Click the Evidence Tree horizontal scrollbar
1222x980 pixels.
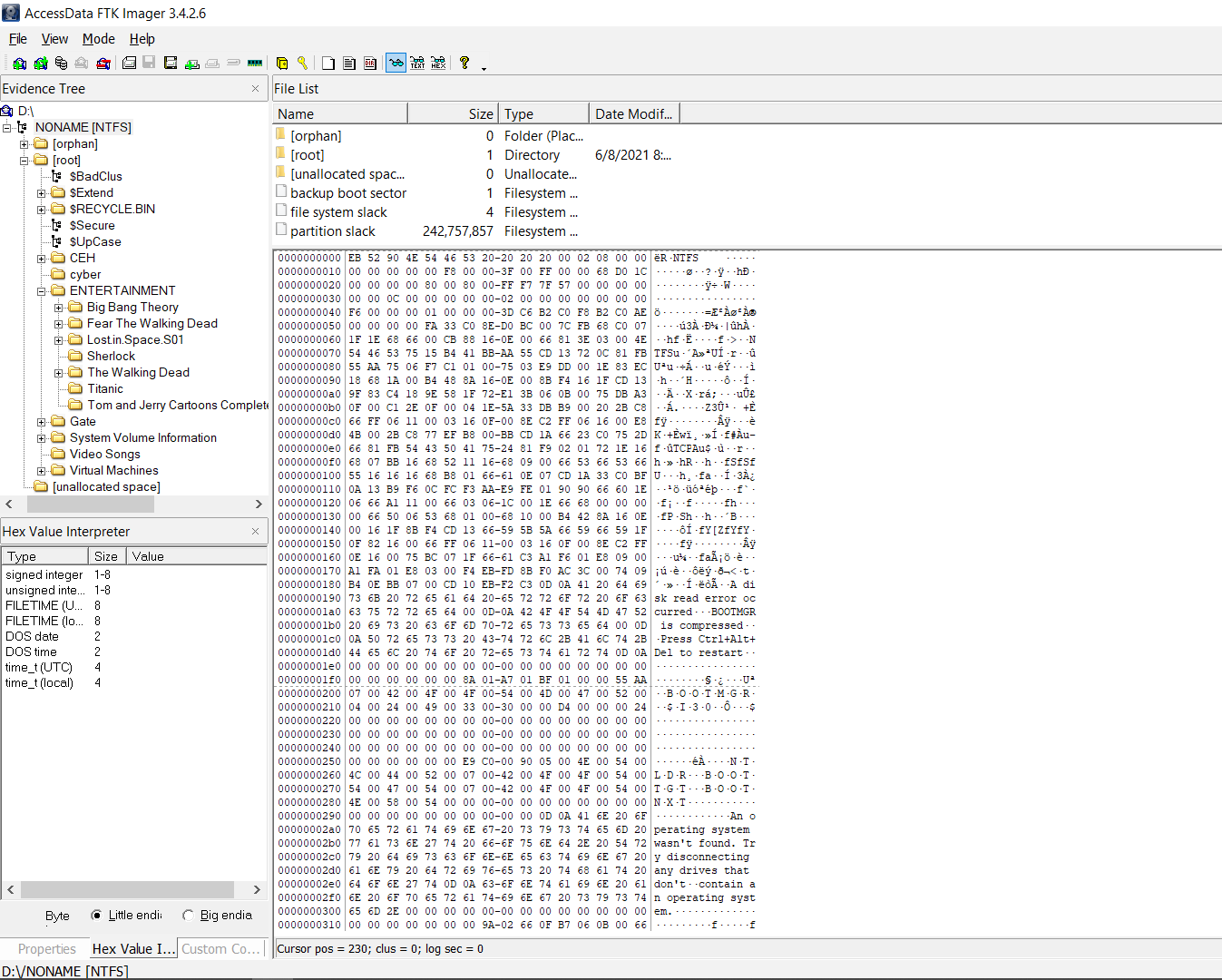pos(133,504)
